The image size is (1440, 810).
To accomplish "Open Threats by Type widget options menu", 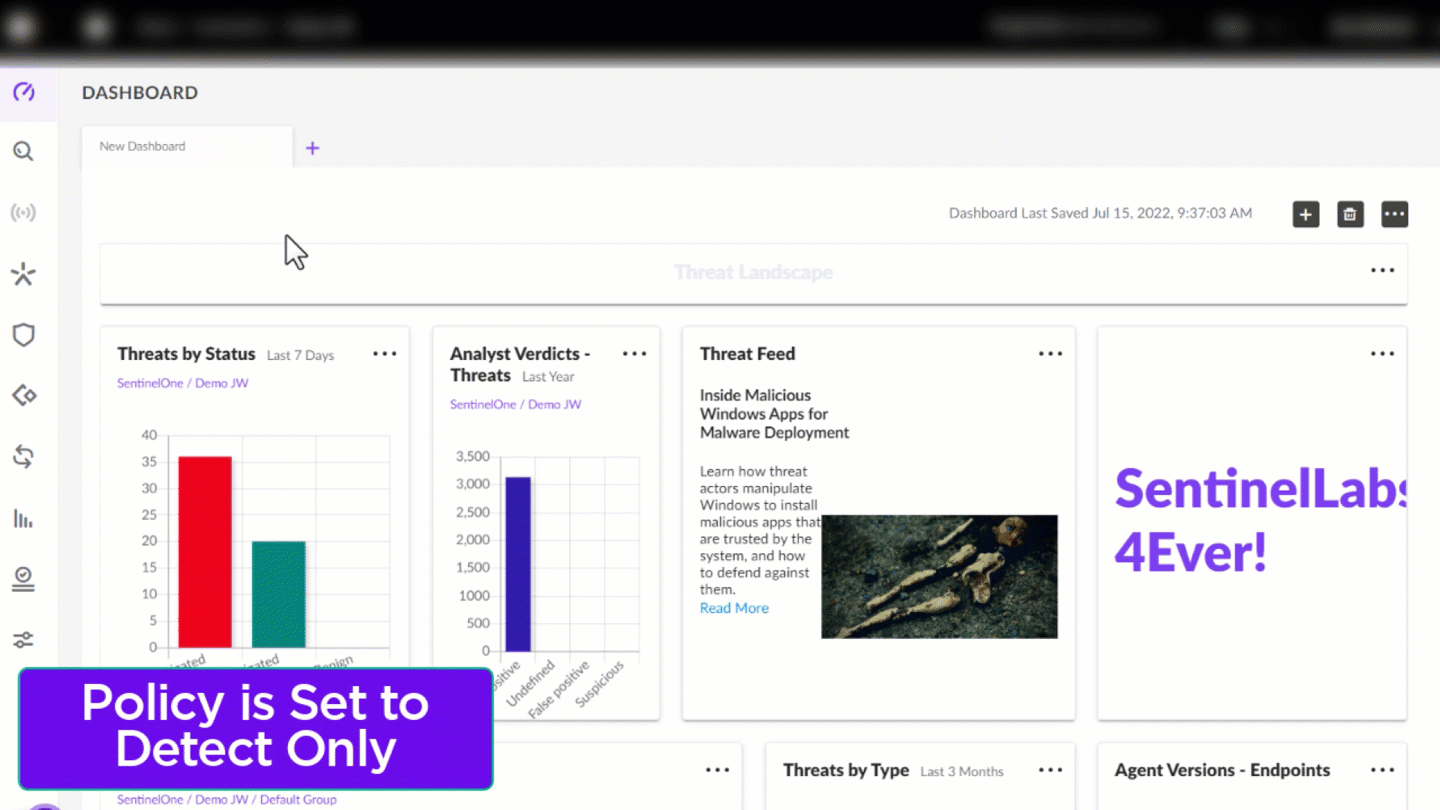I will tap(1050, 770).
